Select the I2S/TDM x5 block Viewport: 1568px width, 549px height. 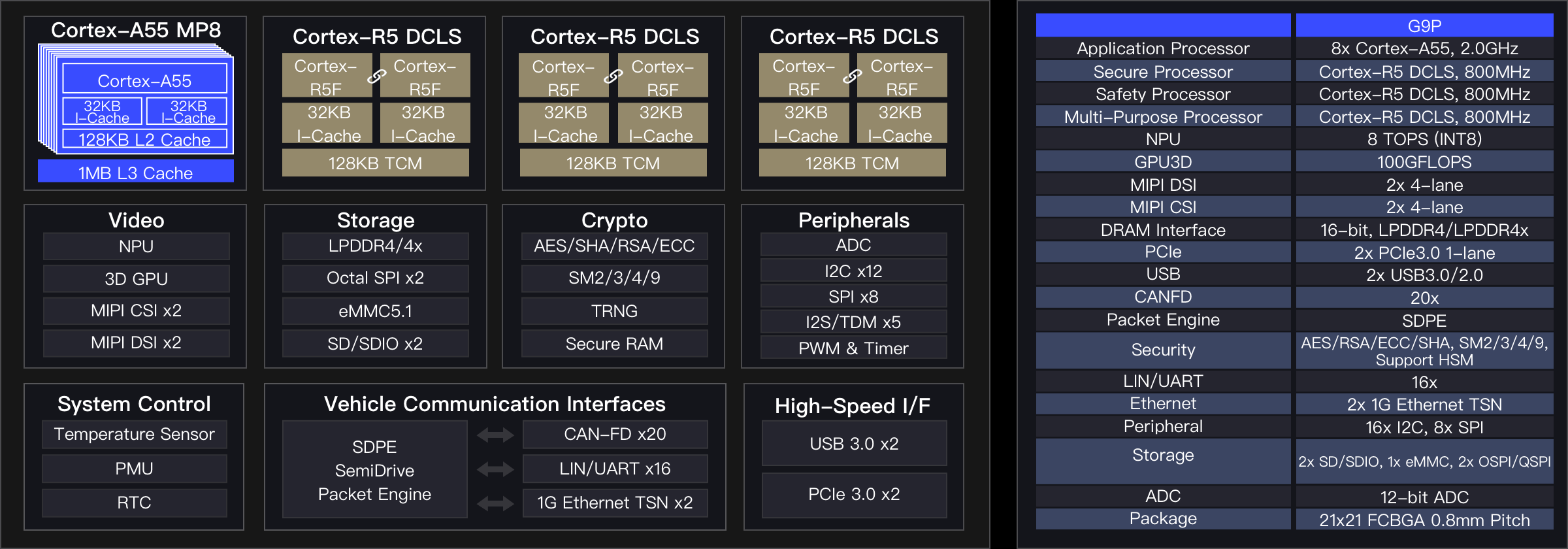coord(853,322)
